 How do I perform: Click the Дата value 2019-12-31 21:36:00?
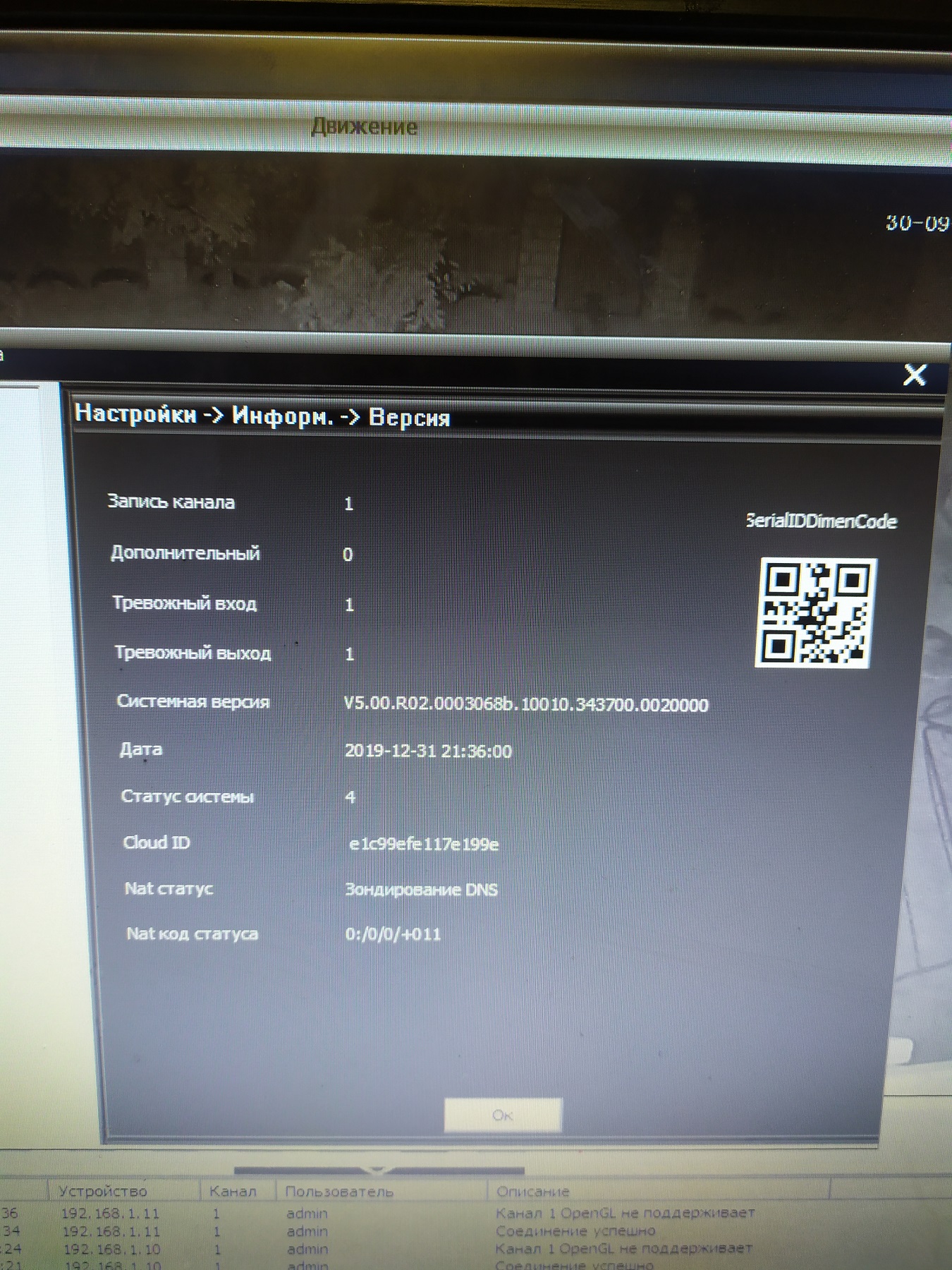point(428,751)
